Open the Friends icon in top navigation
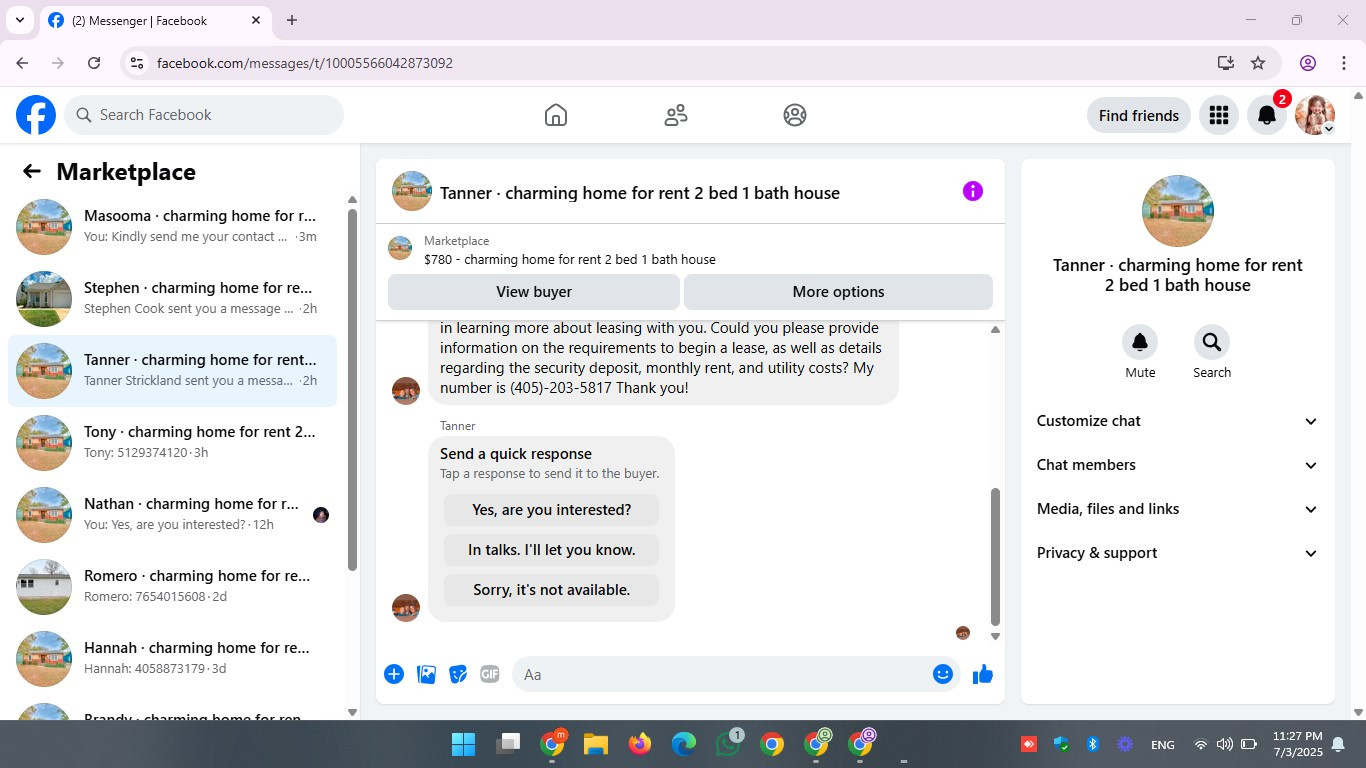 (x=676, y=115)
